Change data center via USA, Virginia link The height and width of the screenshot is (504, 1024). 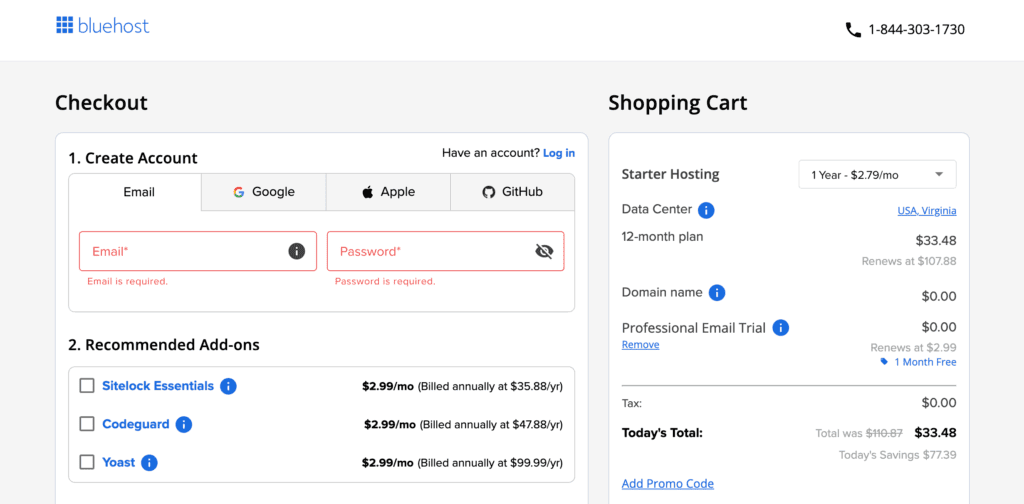926,211
